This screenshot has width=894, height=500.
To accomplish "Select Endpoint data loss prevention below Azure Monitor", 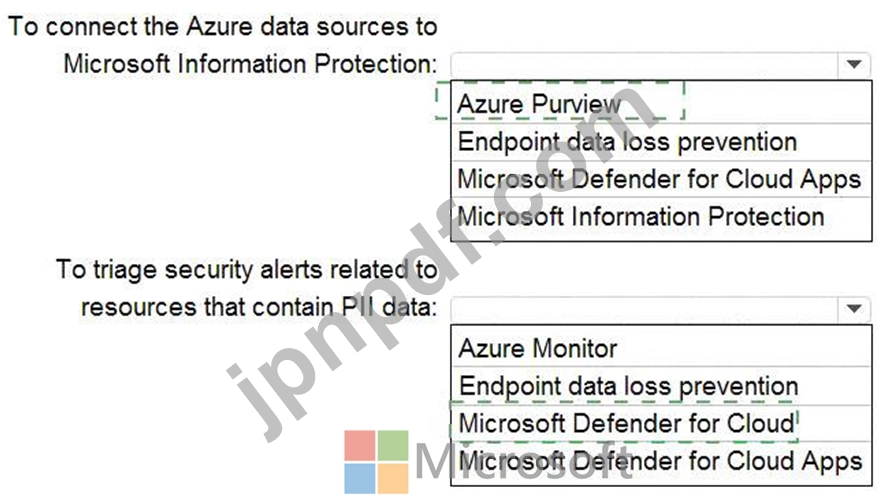I will pyautogui.click(x=661, y=386).
